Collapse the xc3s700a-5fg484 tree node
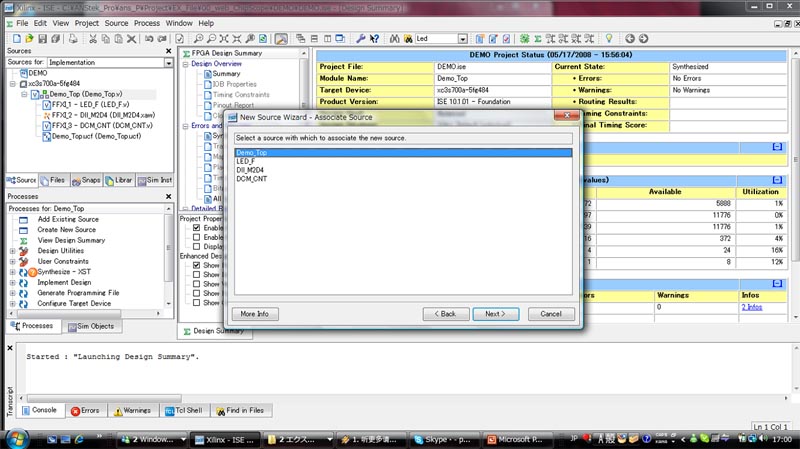 coord(13,84)
